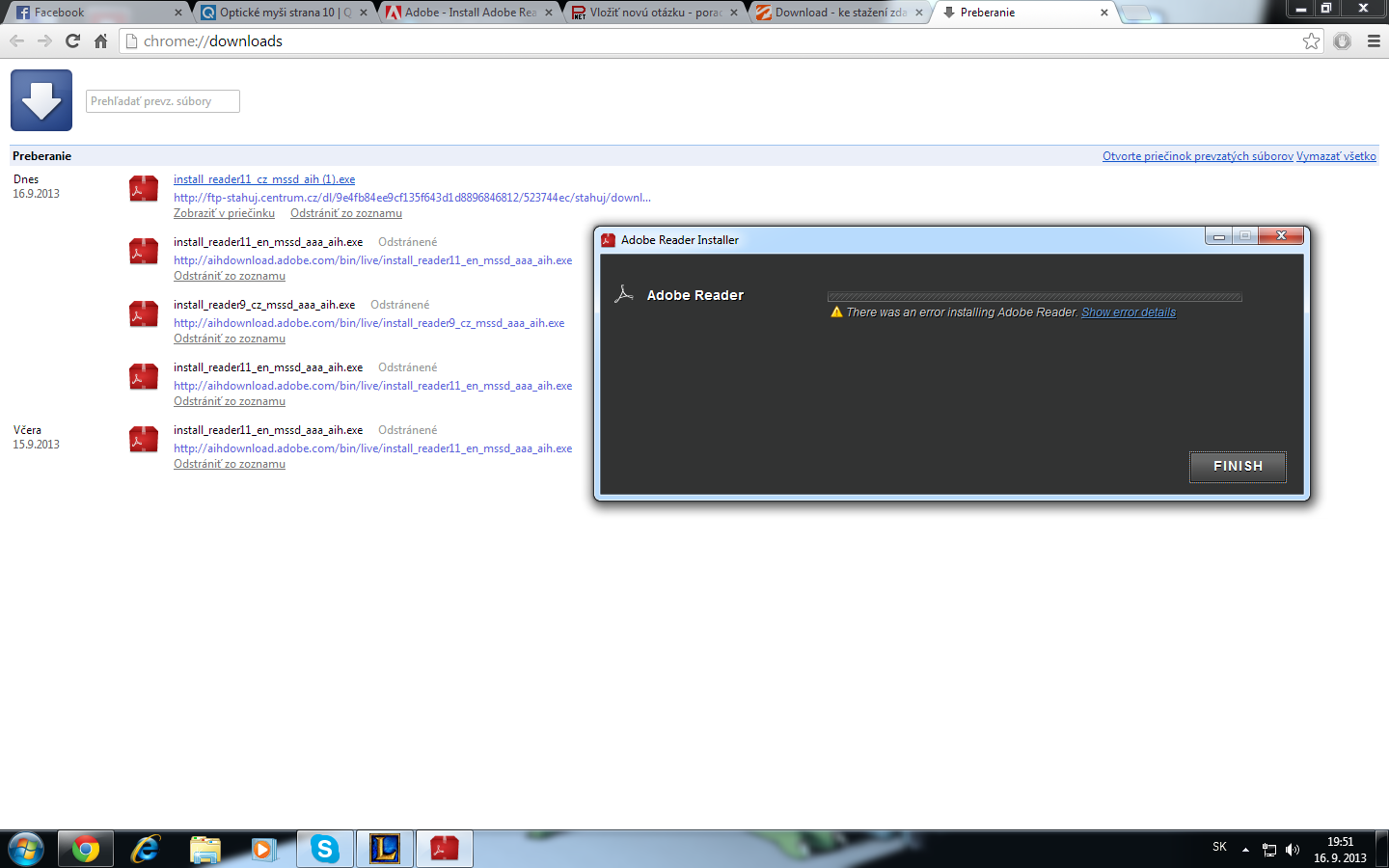The height and width of the screenshot is (868, 1389).
Task: Go back using Chrome's back arrow
Action: pyautogui.click(x=16, y=41)
